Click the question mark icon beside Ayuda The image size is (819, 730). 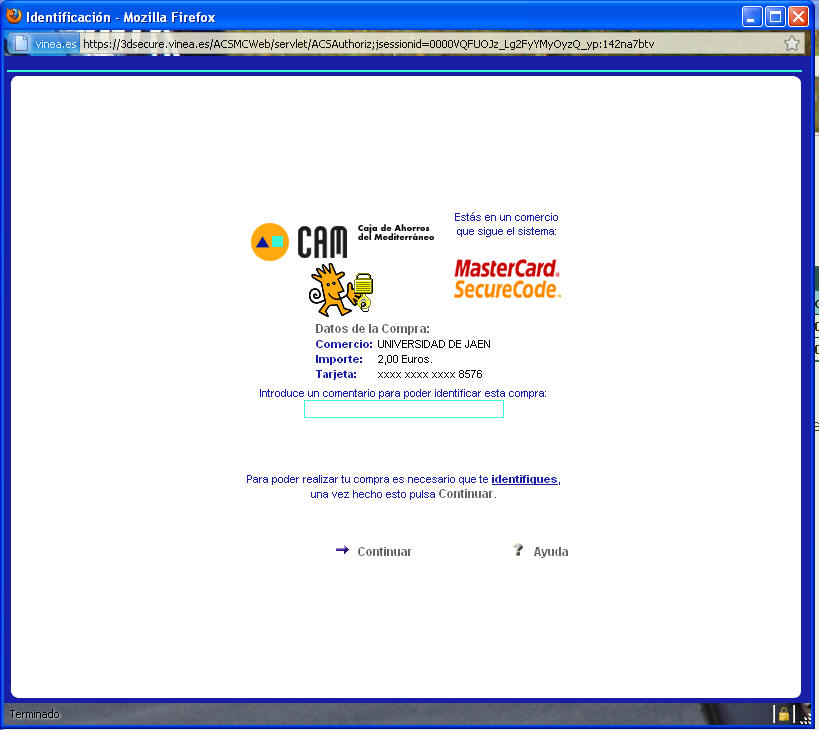tap(518, 550)
